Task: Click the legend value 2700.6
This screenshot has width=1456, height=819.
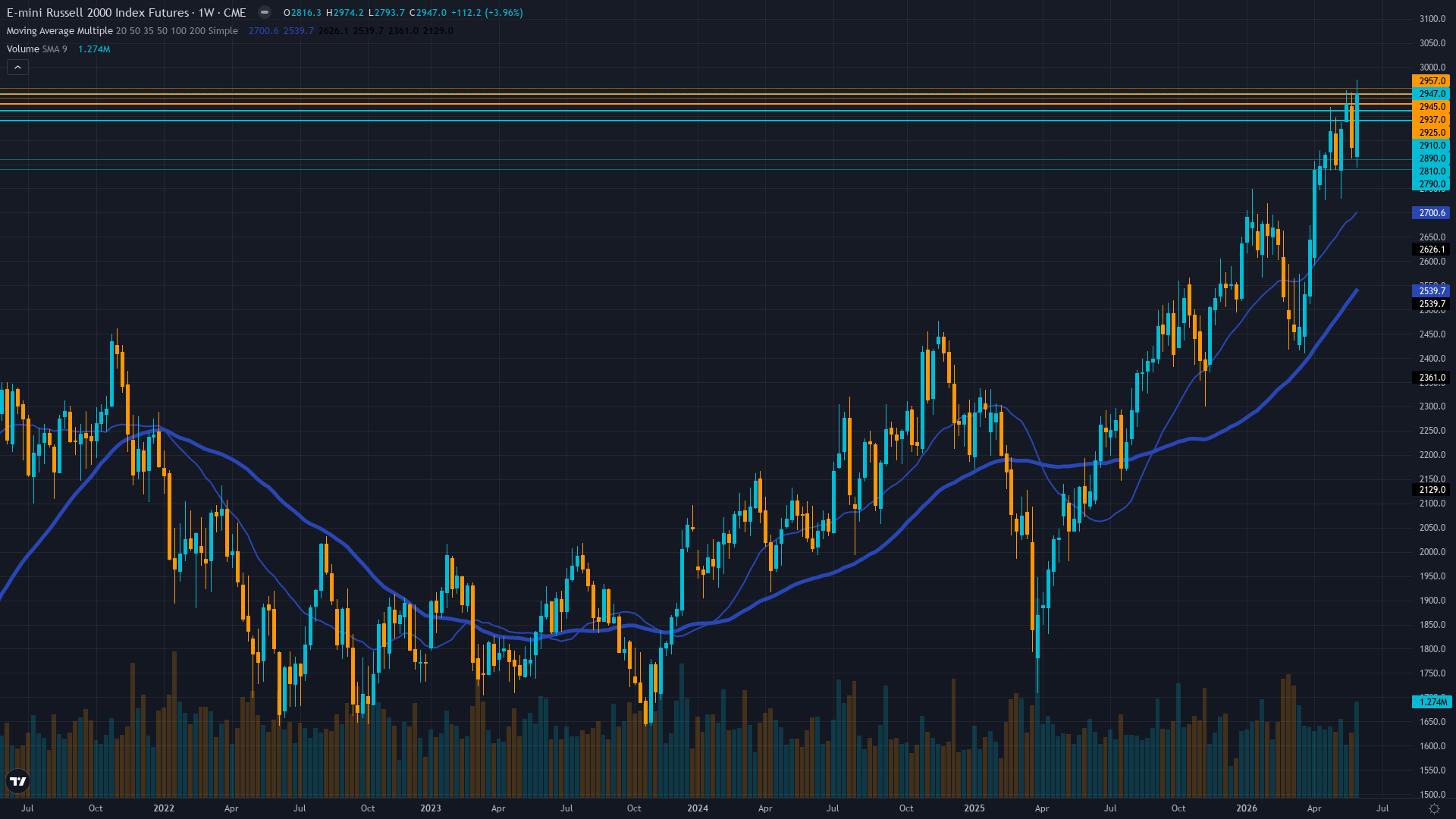Action: [264, 31]
